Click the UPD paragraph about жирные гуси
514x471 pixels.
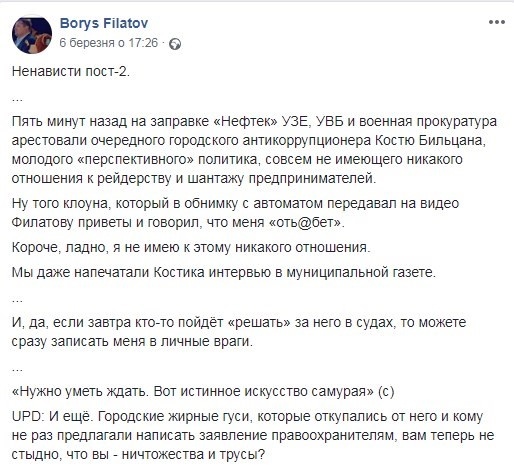click(x=253, y=435)
